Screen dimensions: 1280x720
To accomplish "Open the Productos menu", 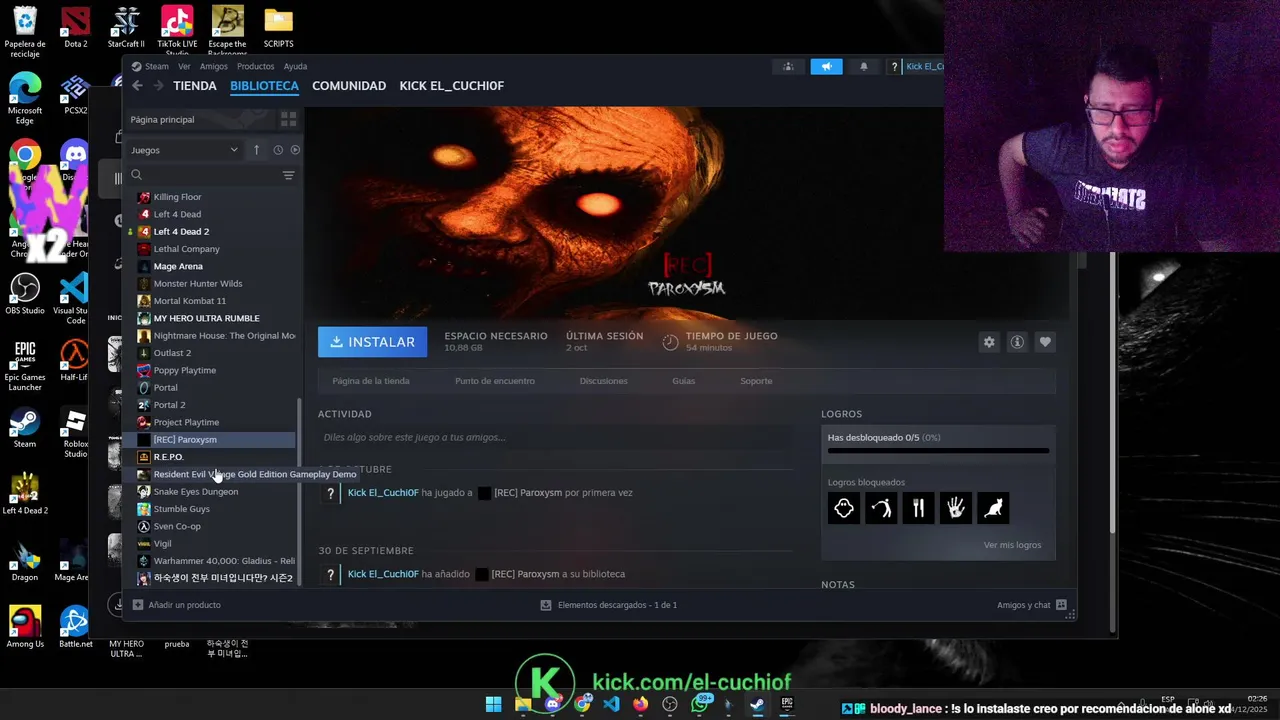I will [255, 67].
